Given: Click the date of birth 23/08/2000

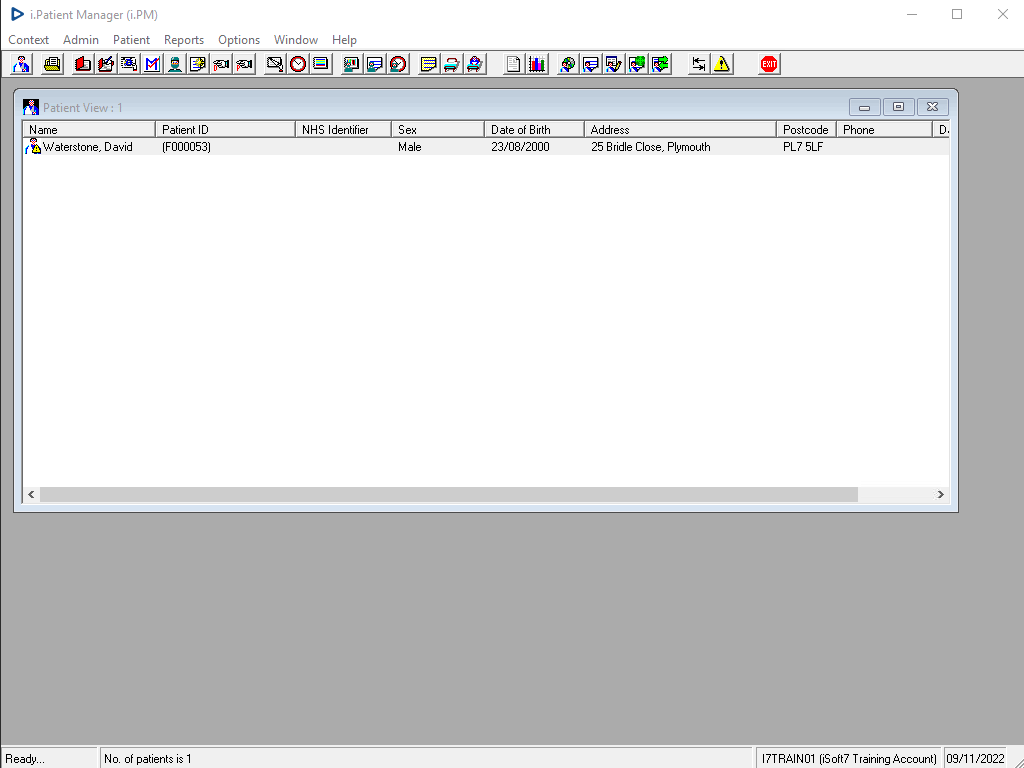Looking at the screenshot, I should coord(520,147).
